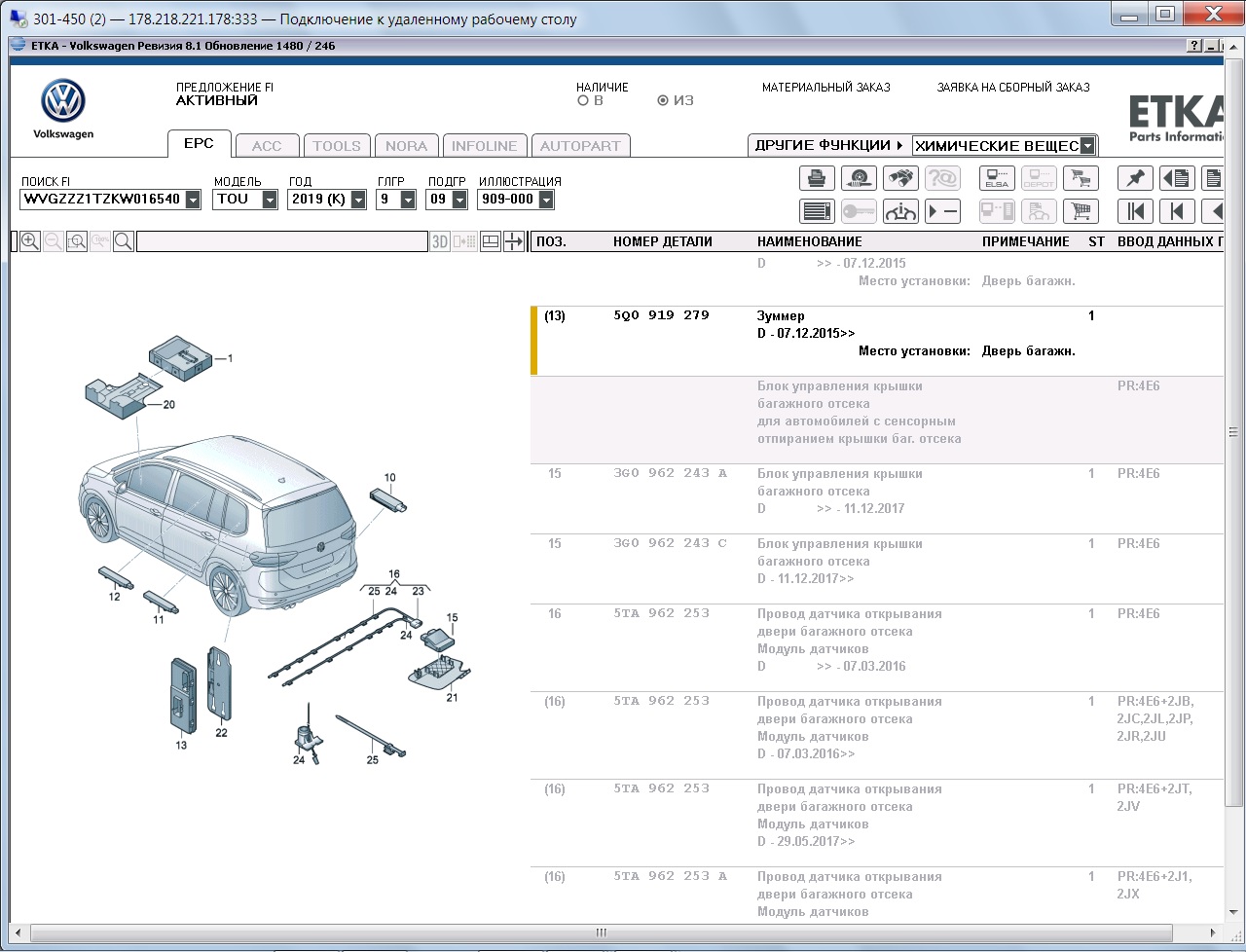This screenshot has width=1246, height=952.
Task: Open the wheel and tyre icon tool
Action: coord(860,178)
